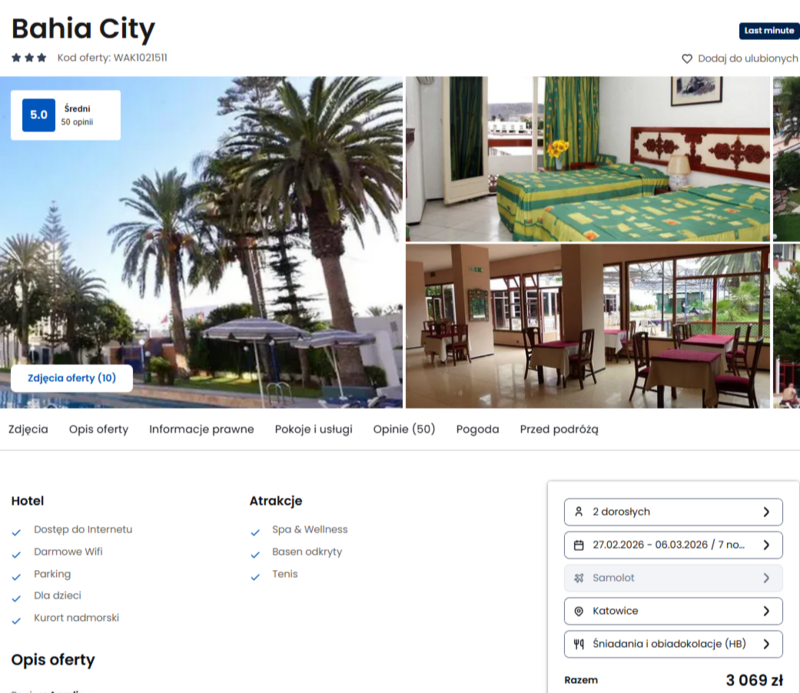Open the Pokoje i usługi tab

point(313,429)
